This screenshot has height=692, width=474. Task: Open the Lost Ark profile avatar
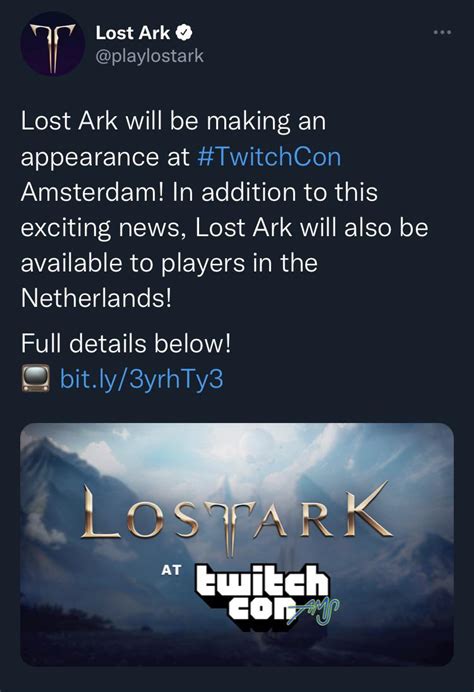(x=53, y=44)
